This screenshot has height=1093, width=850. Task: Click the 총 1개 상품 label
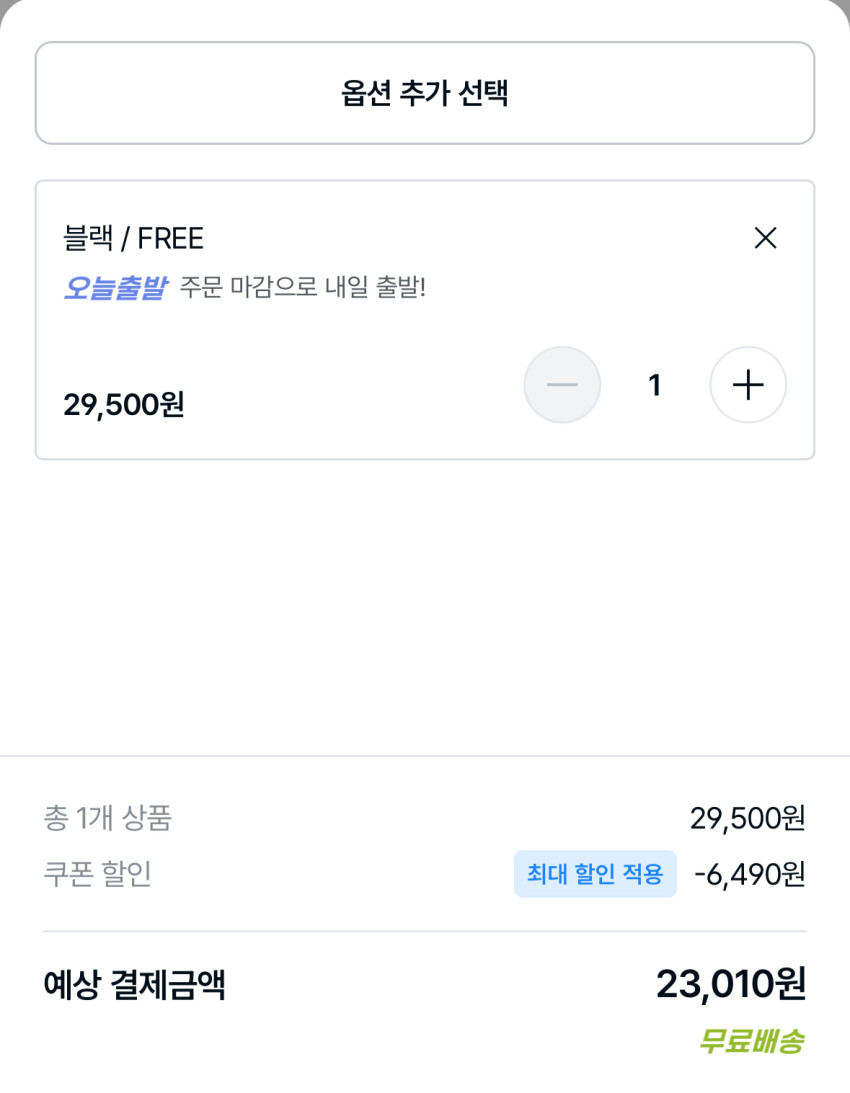(108, 819)
